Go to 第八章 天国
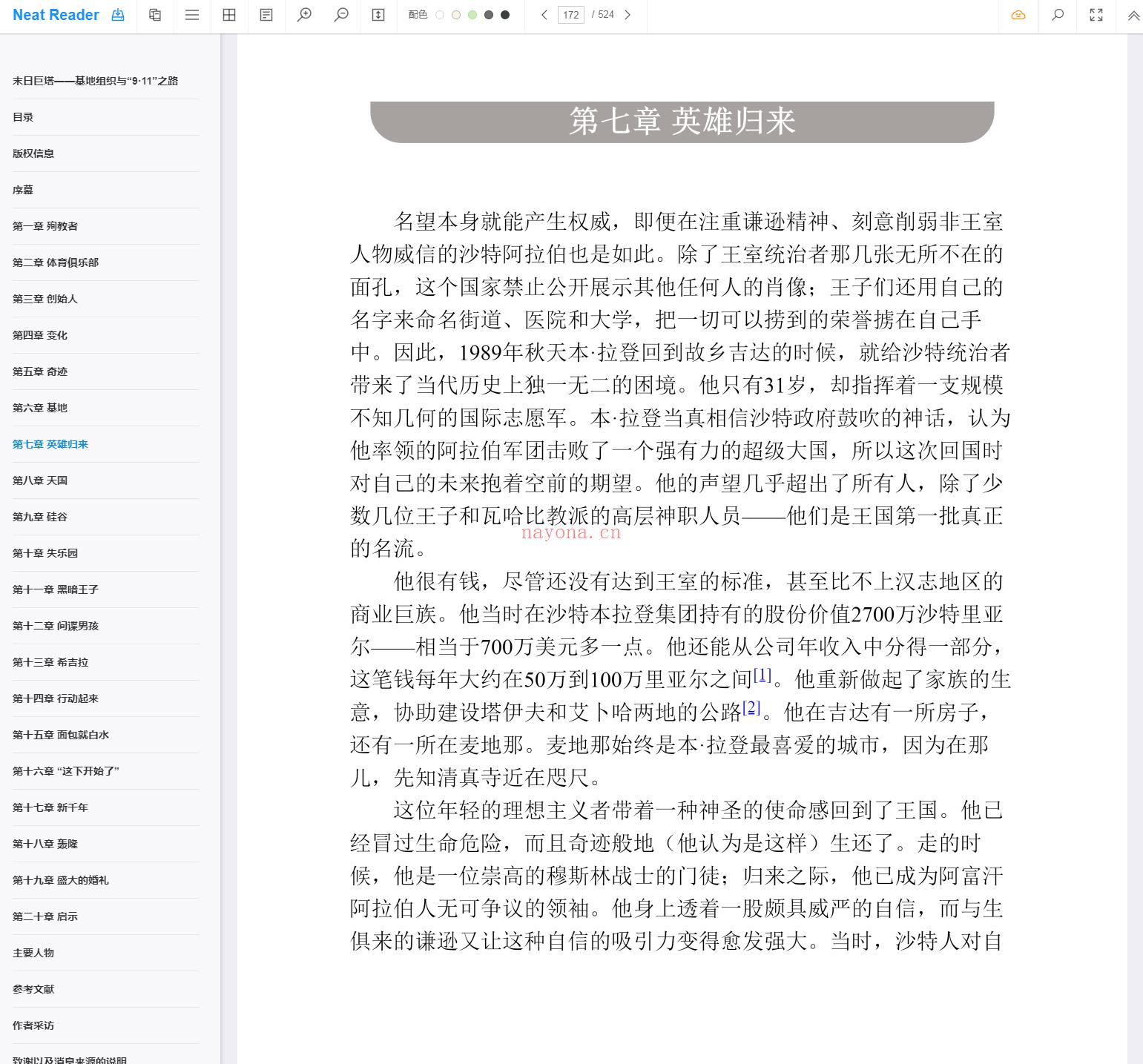This screenshot has height=1064, width=1143. [40, 480]
